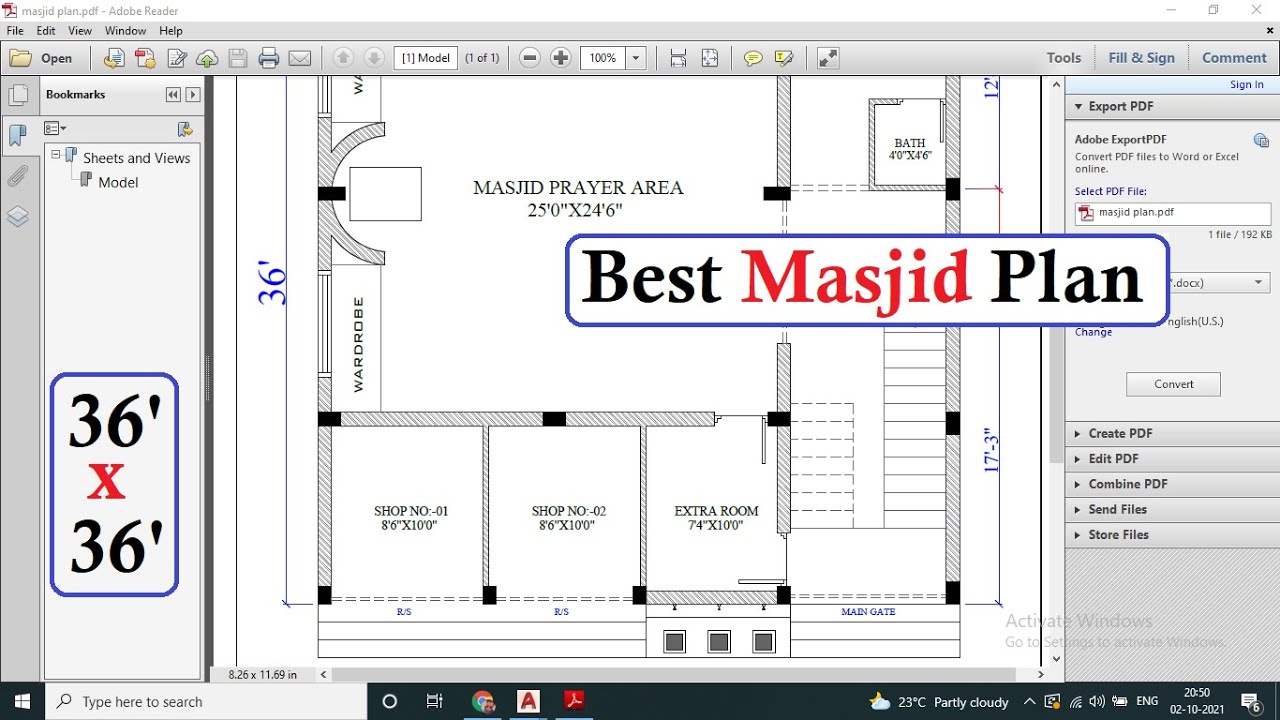The height and width of the screenshot is (720, 1280).
Task: Open AutoCAD from the taskbar
Action: 529,701
